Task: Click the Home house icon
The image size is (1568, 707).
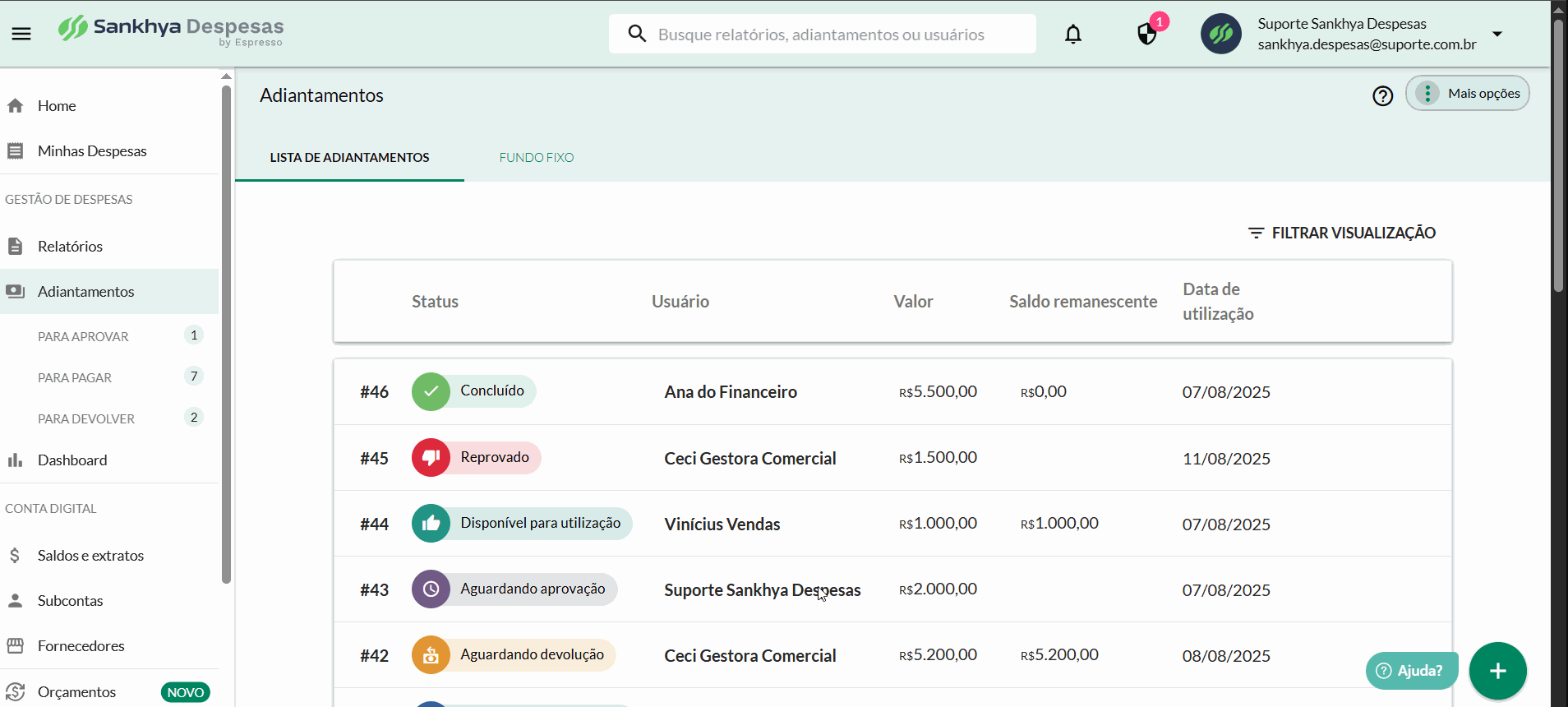Action: tap(15, 106)
